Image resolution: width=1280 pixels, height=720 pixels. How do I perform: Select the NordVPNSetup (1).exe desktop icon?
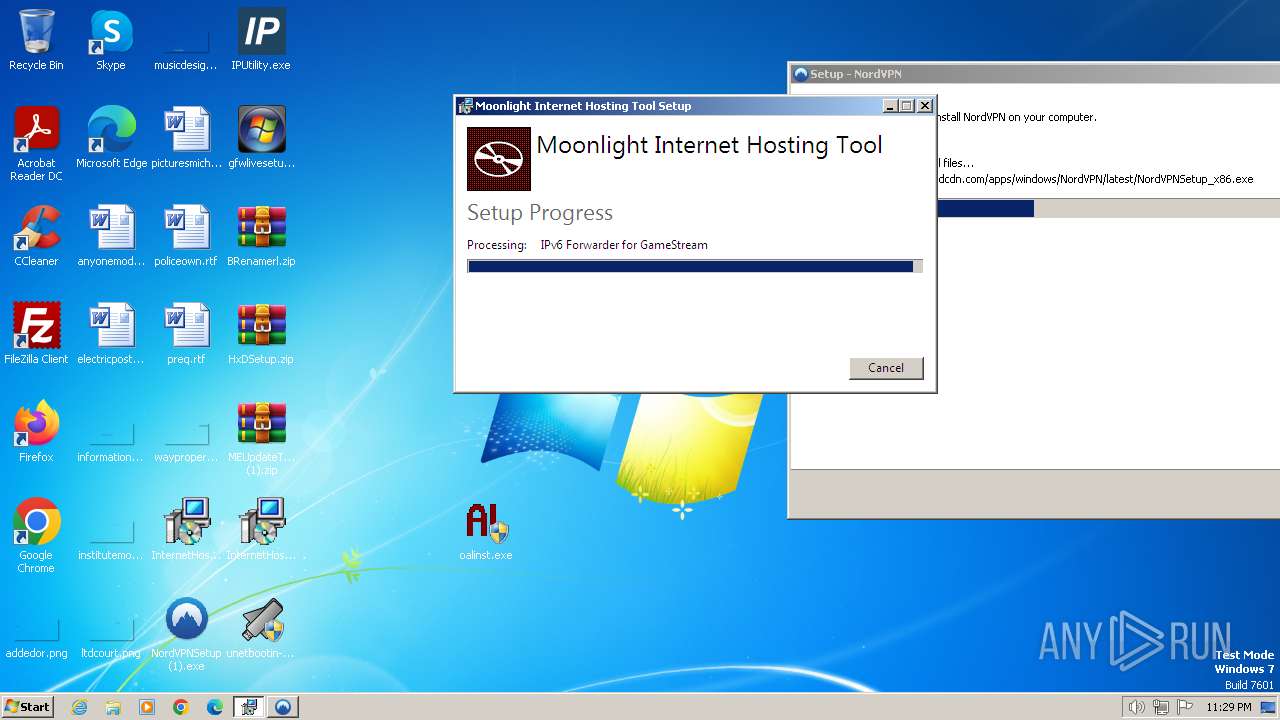point(186,634)
